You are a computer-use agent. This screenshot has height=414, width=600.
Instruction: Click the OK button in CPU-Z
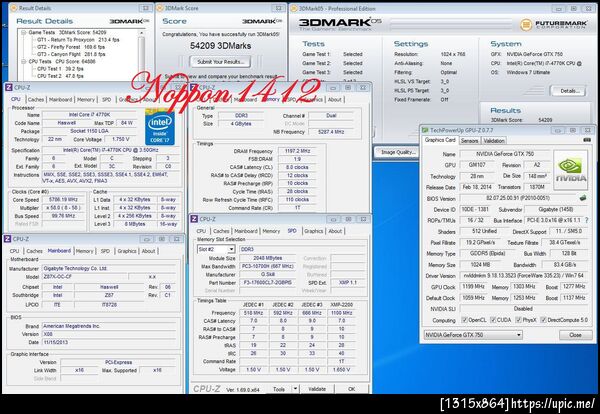click(351, 389)
